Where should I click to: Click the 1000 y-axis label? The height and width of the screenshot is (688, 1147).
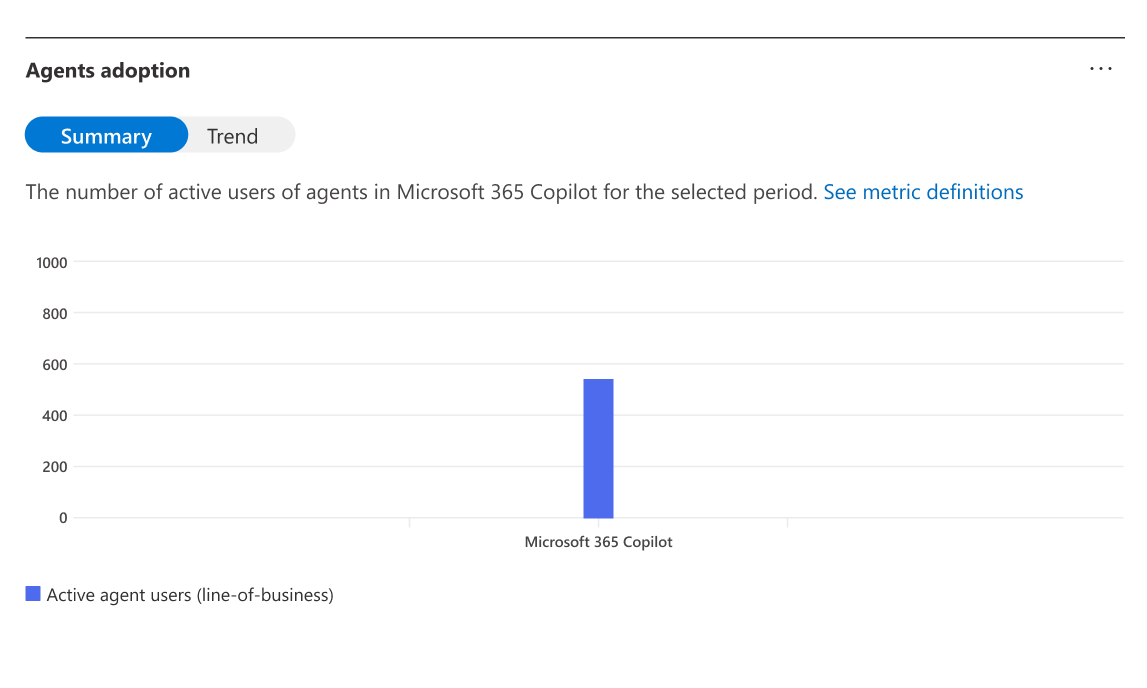[51, 262]
